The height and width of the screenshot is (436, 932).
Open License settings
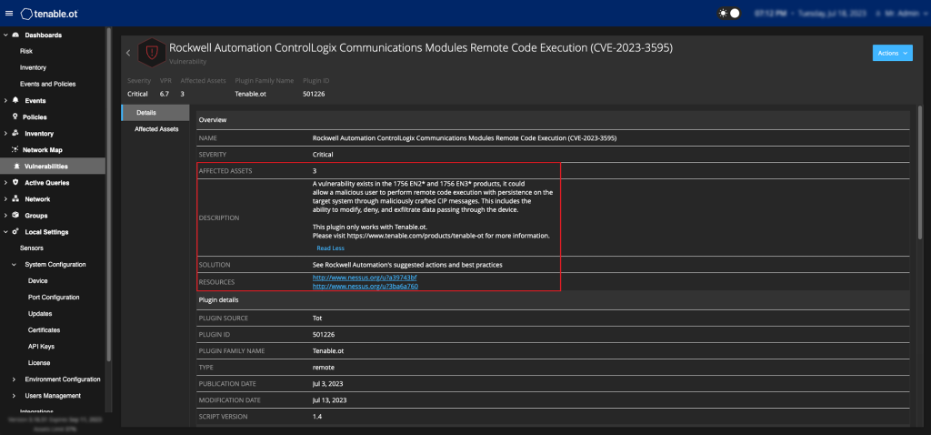click(x=39, y=362)
